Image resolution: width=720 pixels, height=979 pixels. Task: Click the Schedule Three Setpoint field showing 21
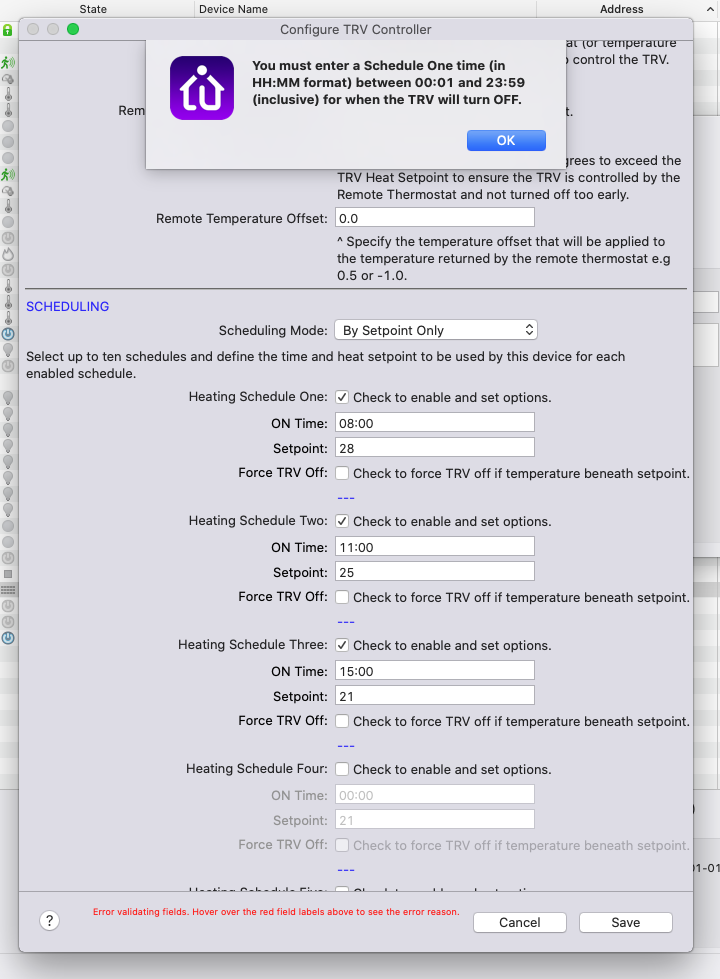435,696
